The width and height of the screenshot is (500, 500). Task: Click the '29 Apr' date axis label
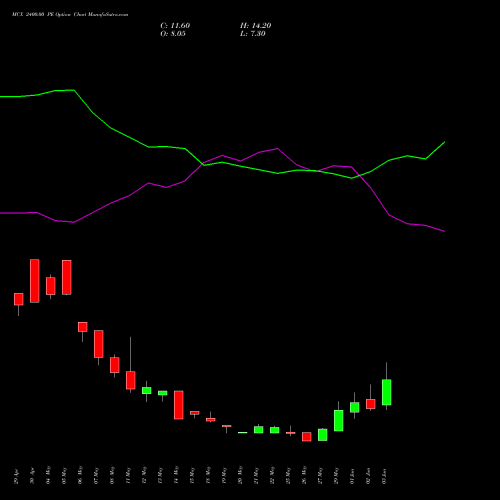(x=17, y=476)
